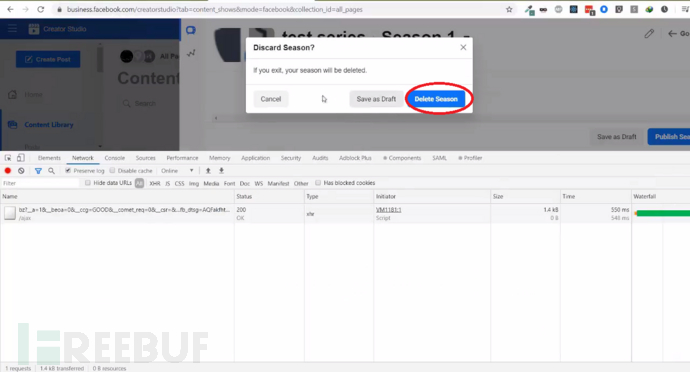This screenshot has height=372, width=690.
Task: Expand the sidebar scroll-down arrow under Content Library
Action: pyautogui.click(x=100, y=147)
